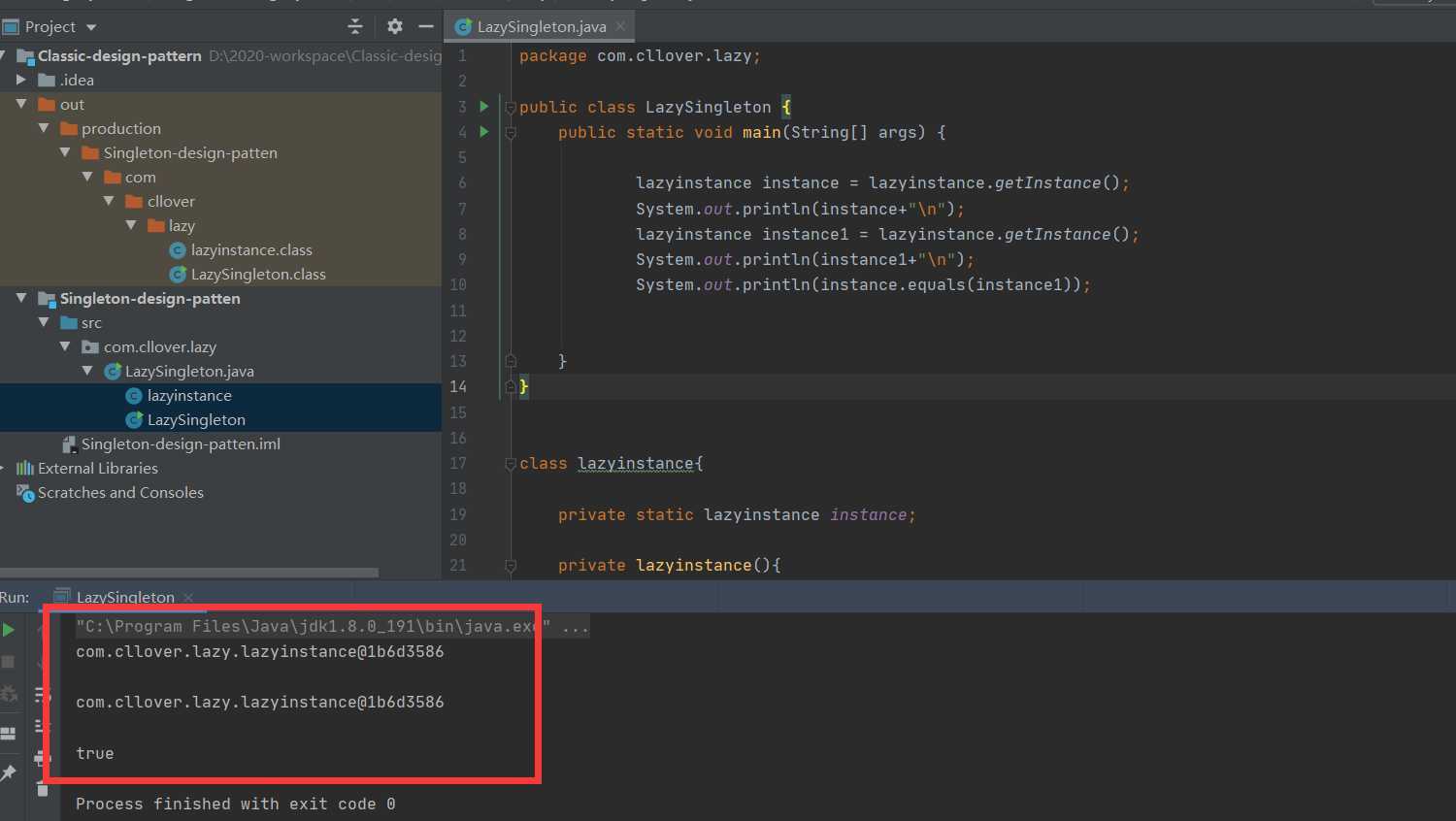Click 'instance.equals(instance1)' on line 10
The width and height of the screenshot is (1456, 821).
pyautogui.click(x=945, y=284)
